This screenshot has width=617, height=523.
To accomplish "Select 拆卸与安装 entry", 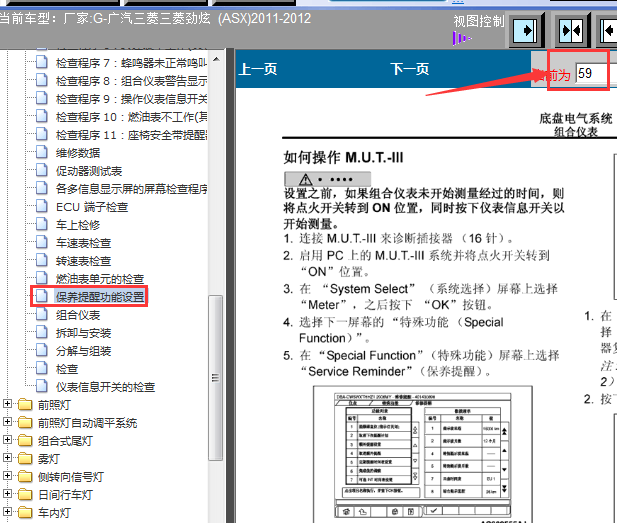I will (83, 333).
